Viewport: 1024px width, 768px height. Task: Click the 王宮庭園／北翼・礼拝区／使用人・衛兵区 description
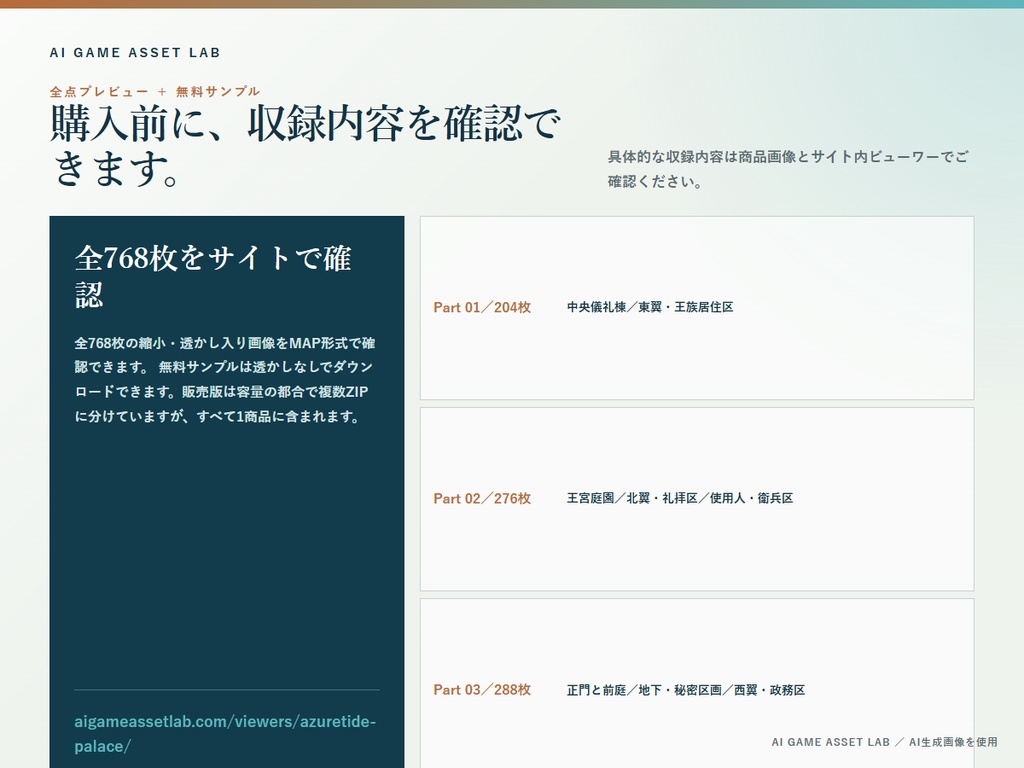click(680, 498)
